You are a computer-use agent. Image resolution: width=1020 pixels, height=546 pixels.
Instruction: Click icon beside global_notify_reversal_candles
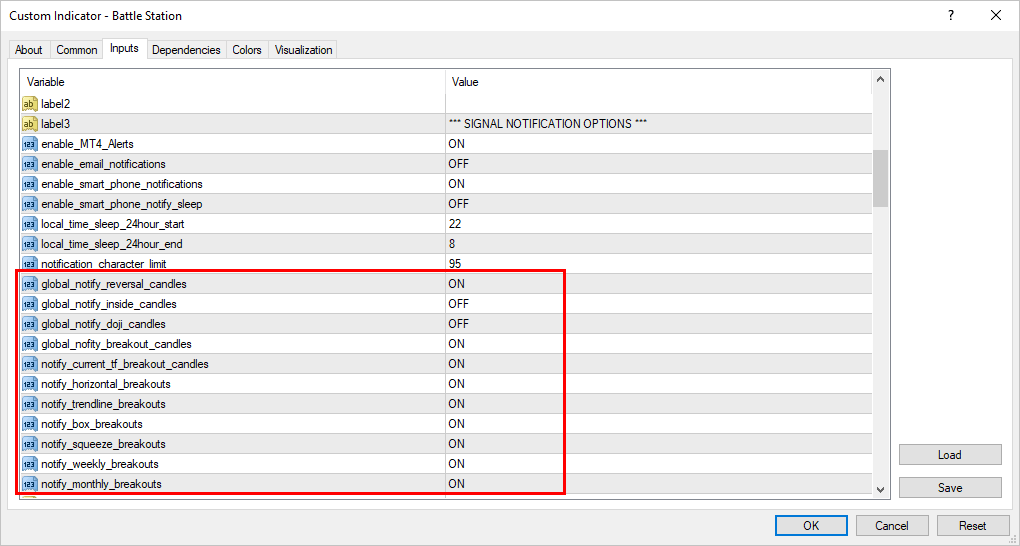tap(30, 284)
